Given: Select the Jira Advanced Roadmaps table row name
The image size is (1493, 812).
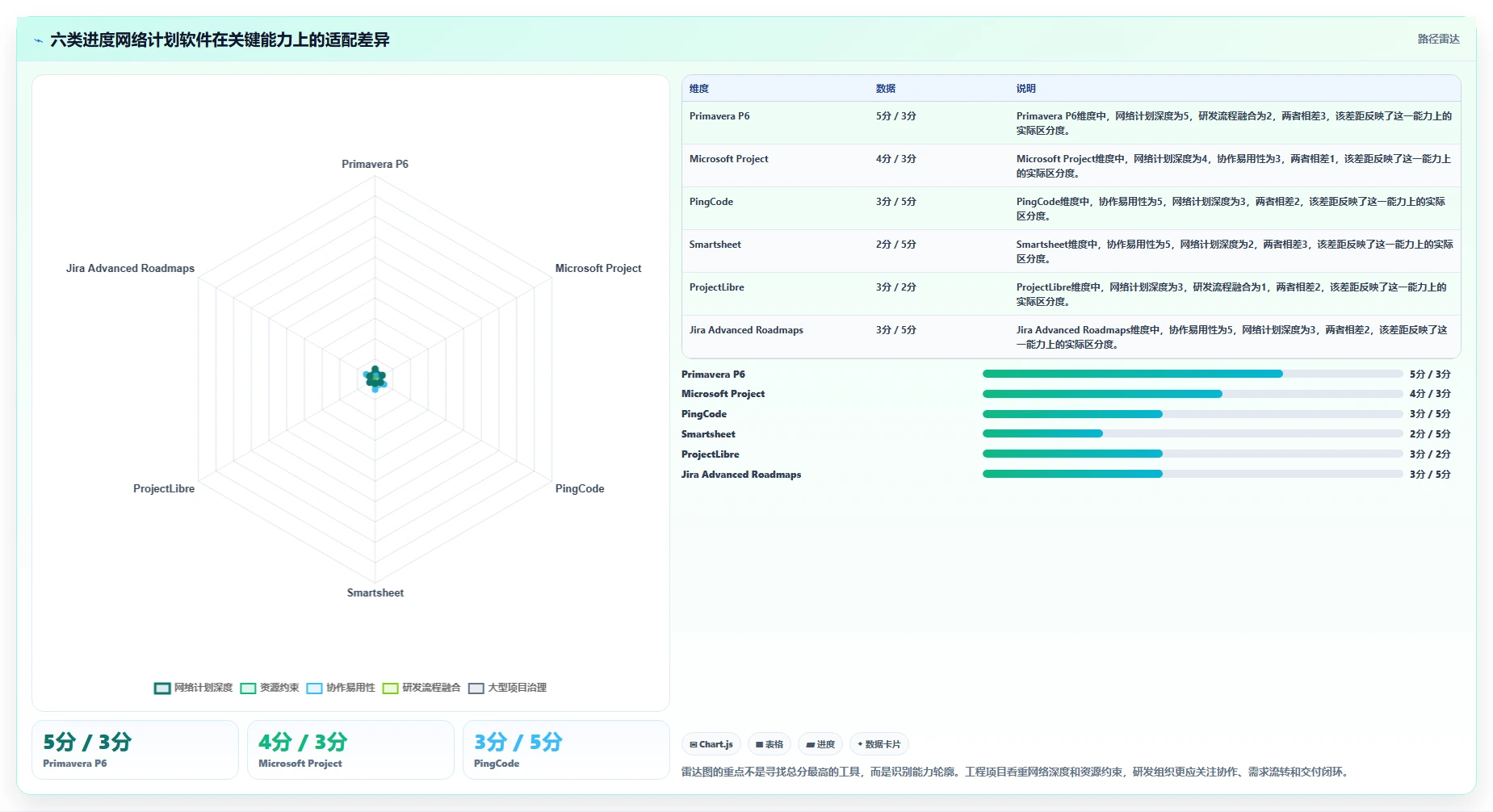Looking at the screenshot, I should [746, 330].
